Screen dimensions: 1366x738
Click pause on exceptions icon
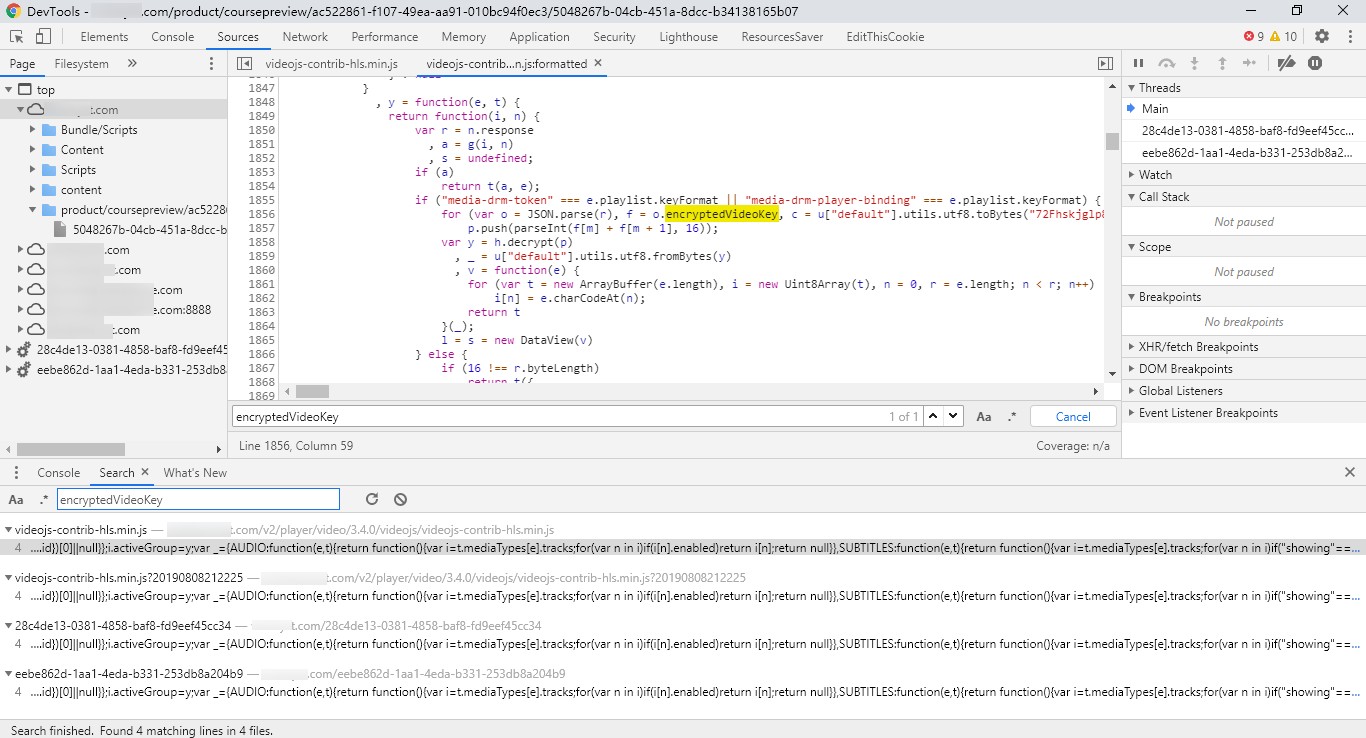pyautogui.click(x=1315, y=63)
